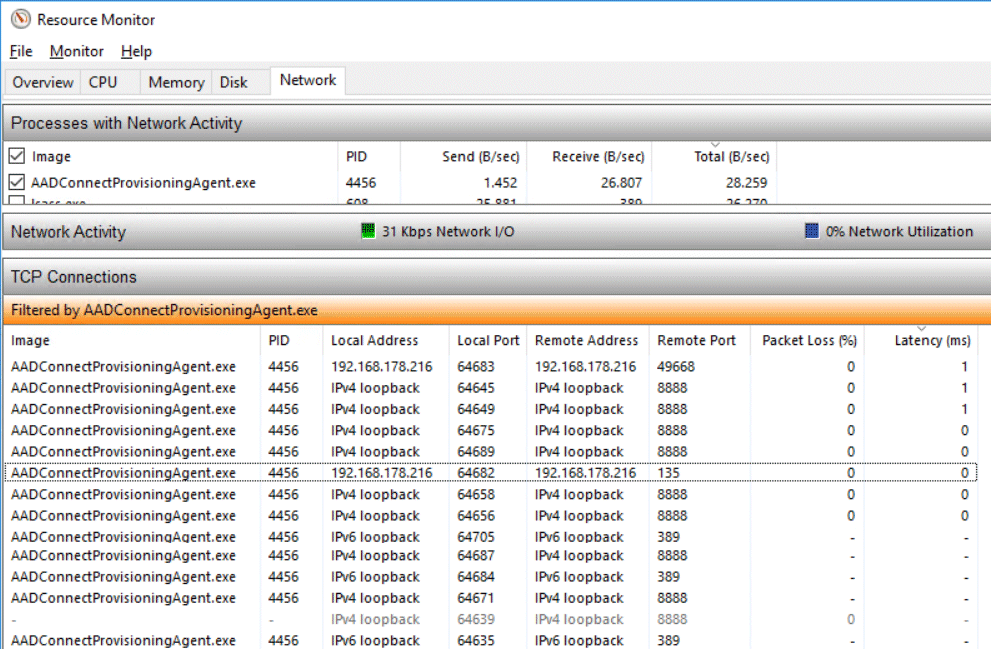Image resolution: width=991 pixels, height=649 pixels.
Task: Select the connection row with local port 64683
Action: coord(490,367)
